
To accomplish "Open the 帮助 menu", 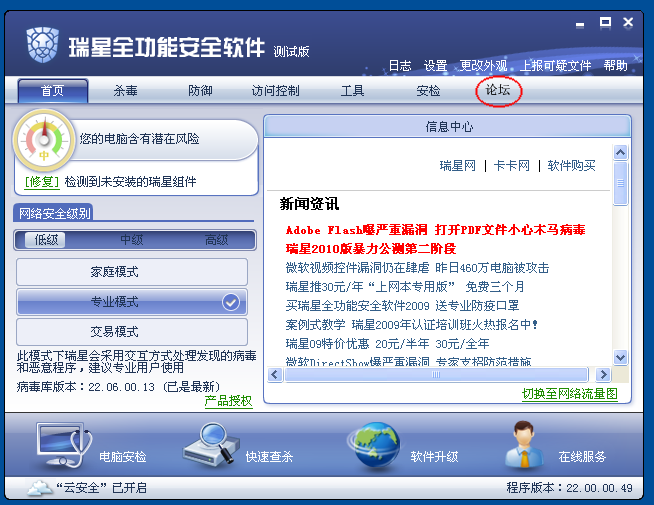I will (616, 65).
